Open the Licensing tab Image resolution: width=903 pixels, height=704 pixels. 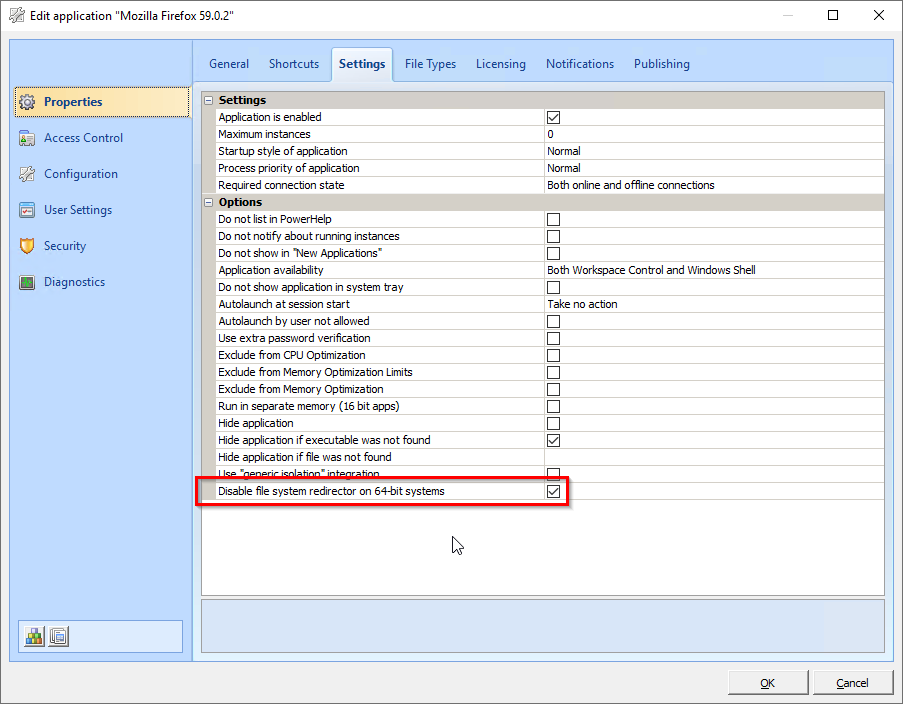coord(500,63)
